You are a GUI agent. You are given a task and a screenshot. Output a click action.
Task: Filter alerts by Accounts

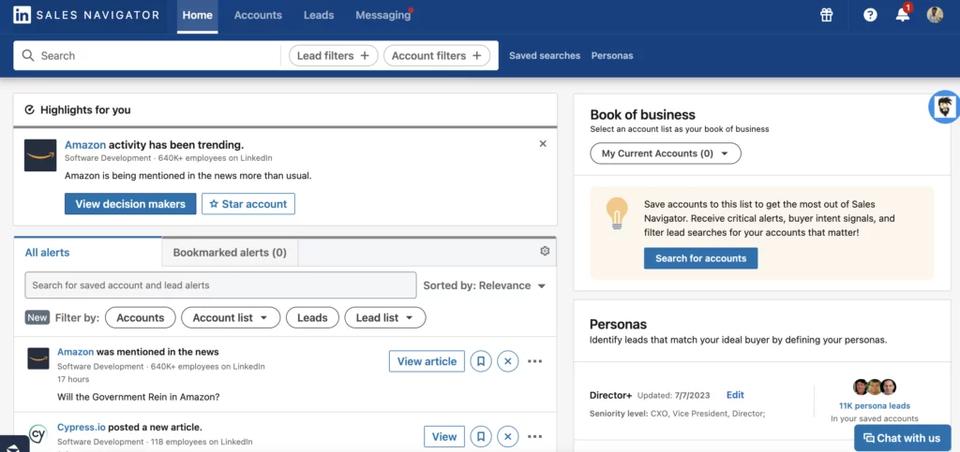point(140,318)
